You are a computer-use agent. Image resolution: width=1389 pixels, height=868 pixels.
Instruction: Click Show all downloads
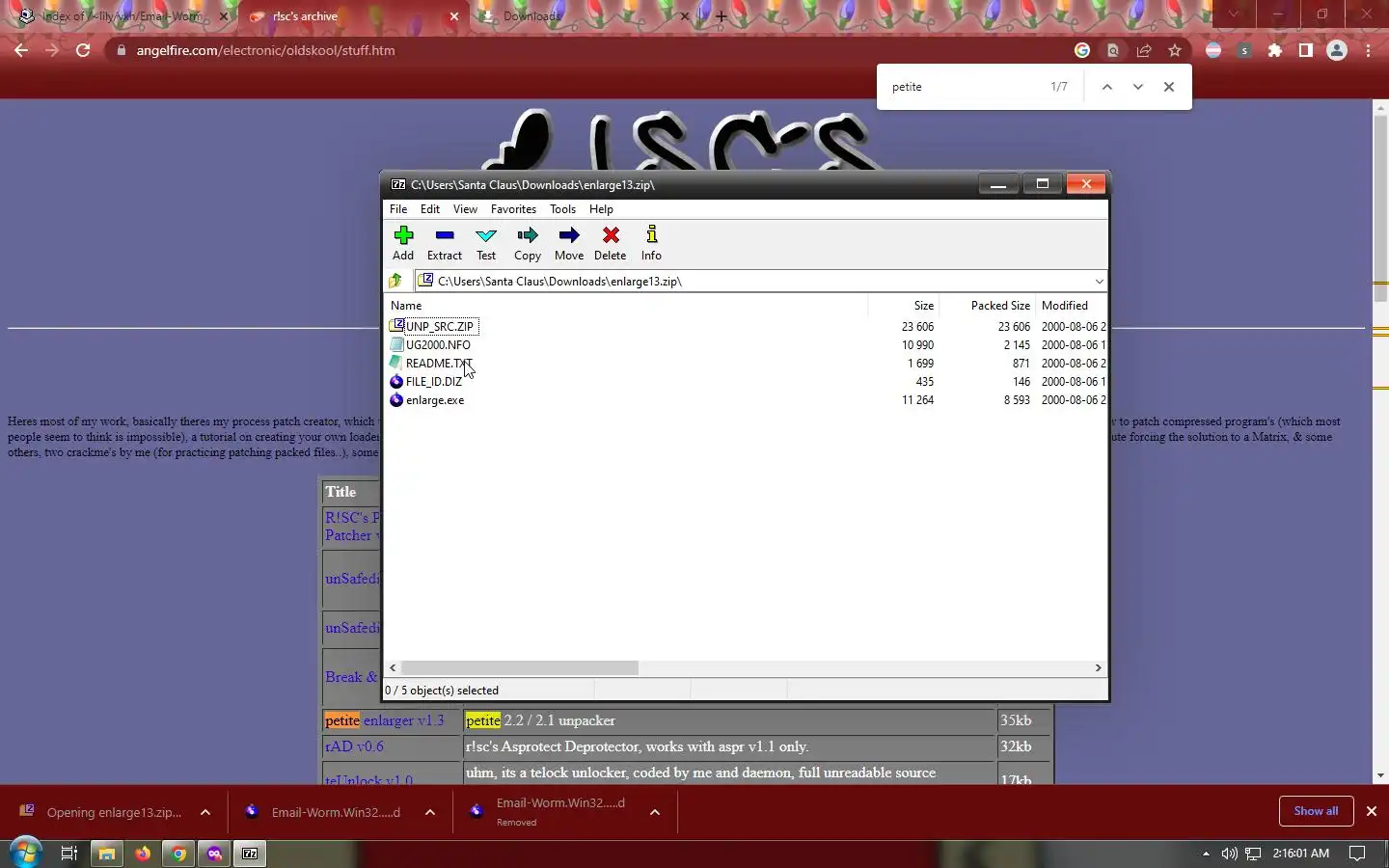(1316, 811)
